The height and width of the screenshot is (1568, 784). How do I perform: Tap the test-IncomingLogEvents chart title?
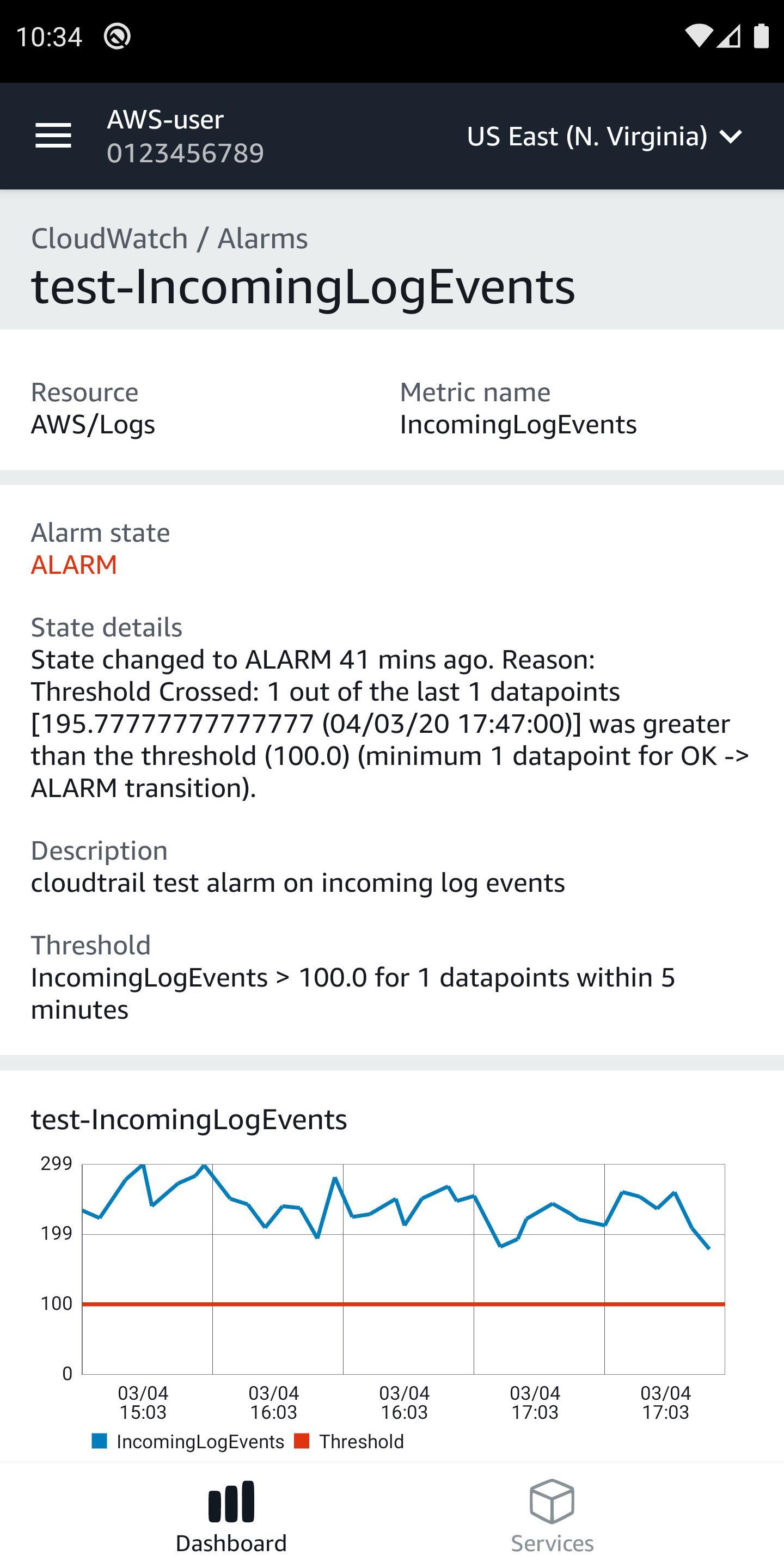[x=189, y=1119]
